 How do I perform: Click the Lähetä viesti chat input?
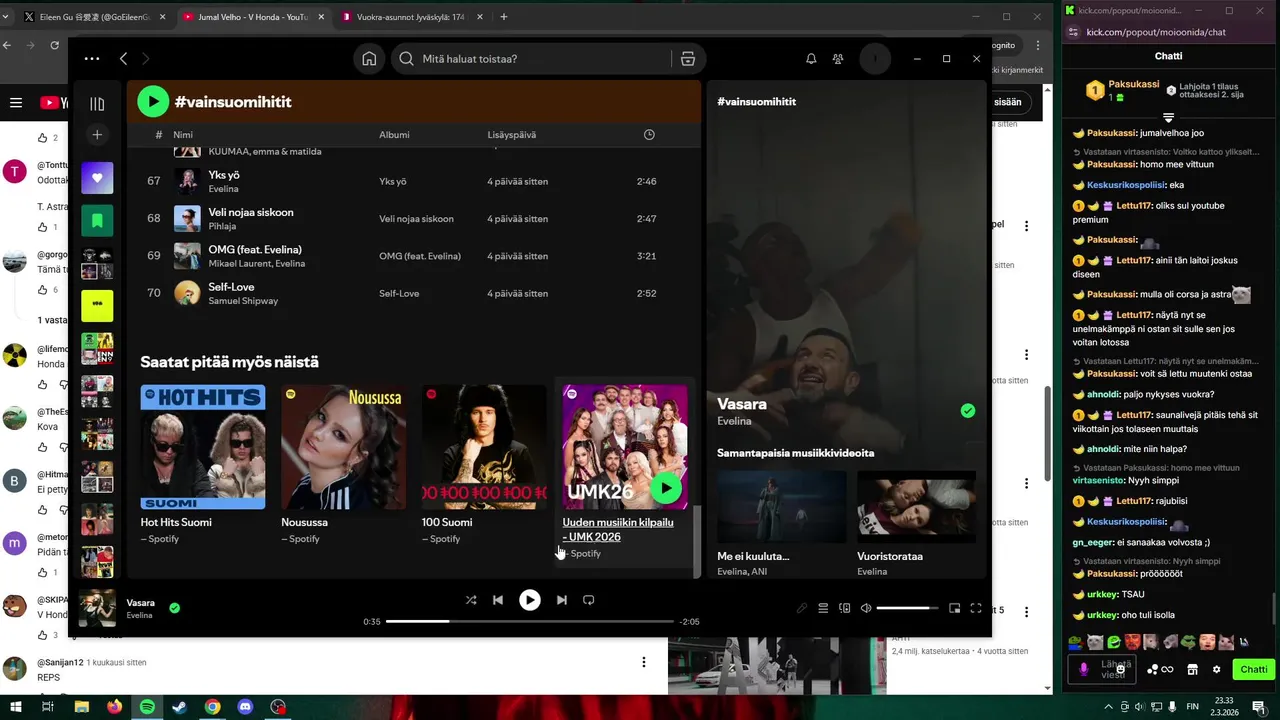click(x=1115, y=670)
